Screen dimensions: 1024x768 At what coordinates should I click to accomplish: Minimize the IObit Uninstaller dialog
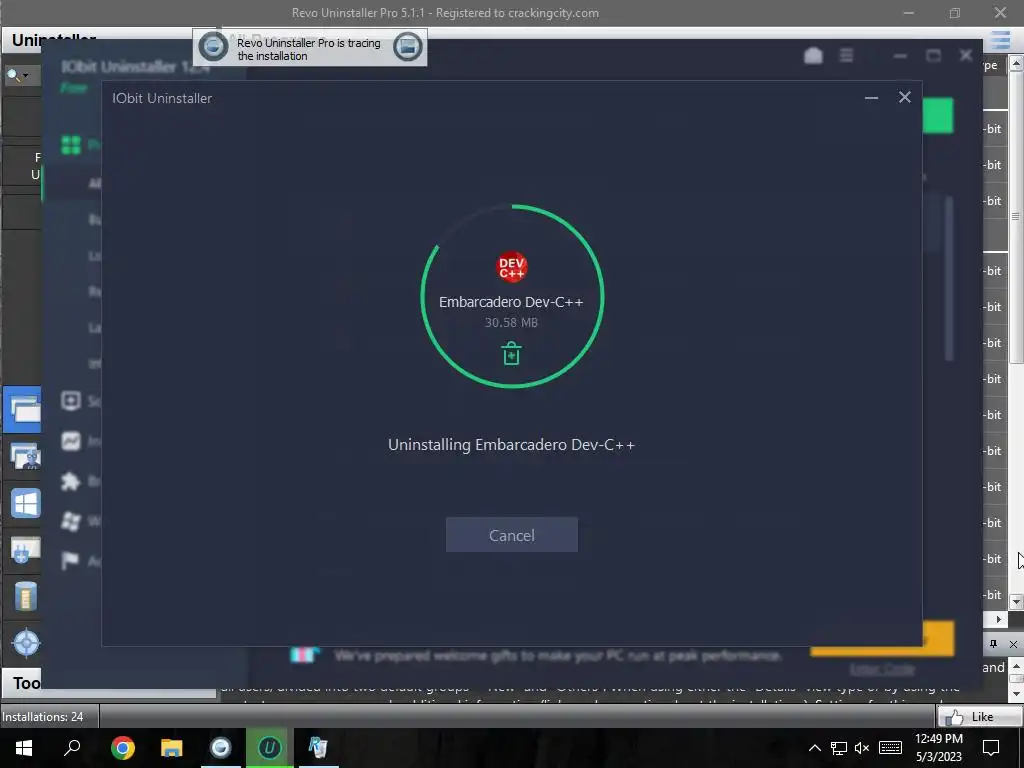pos(871,98)
